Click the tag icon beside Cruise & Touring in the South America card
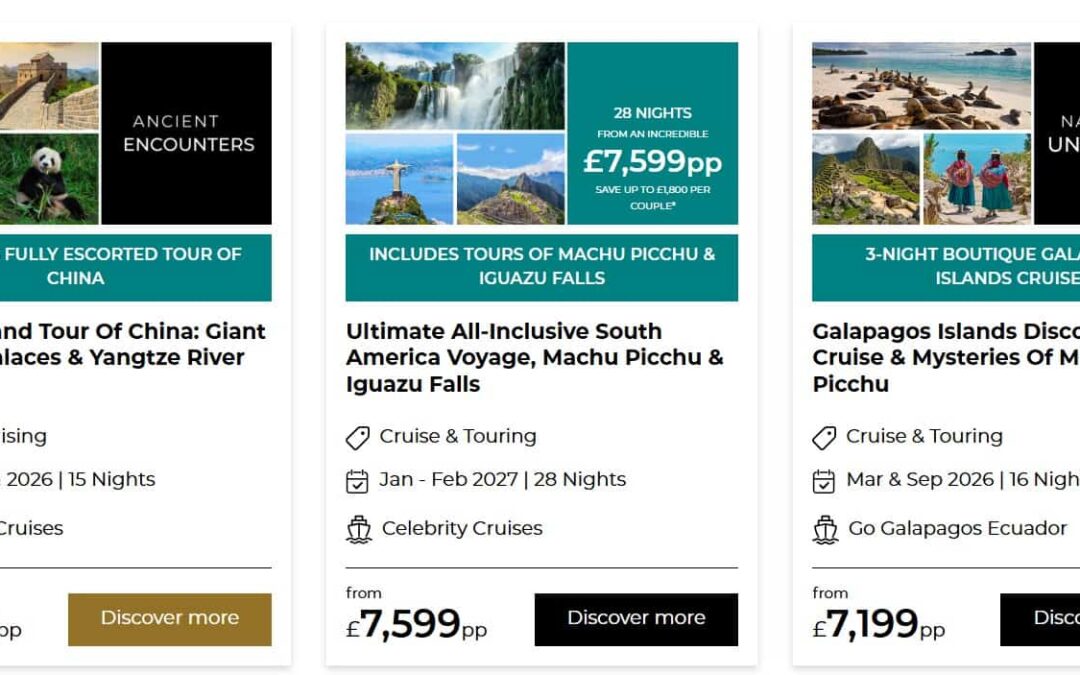Image resolution: width=1080 pixels, height=675 pixels. 357,437
